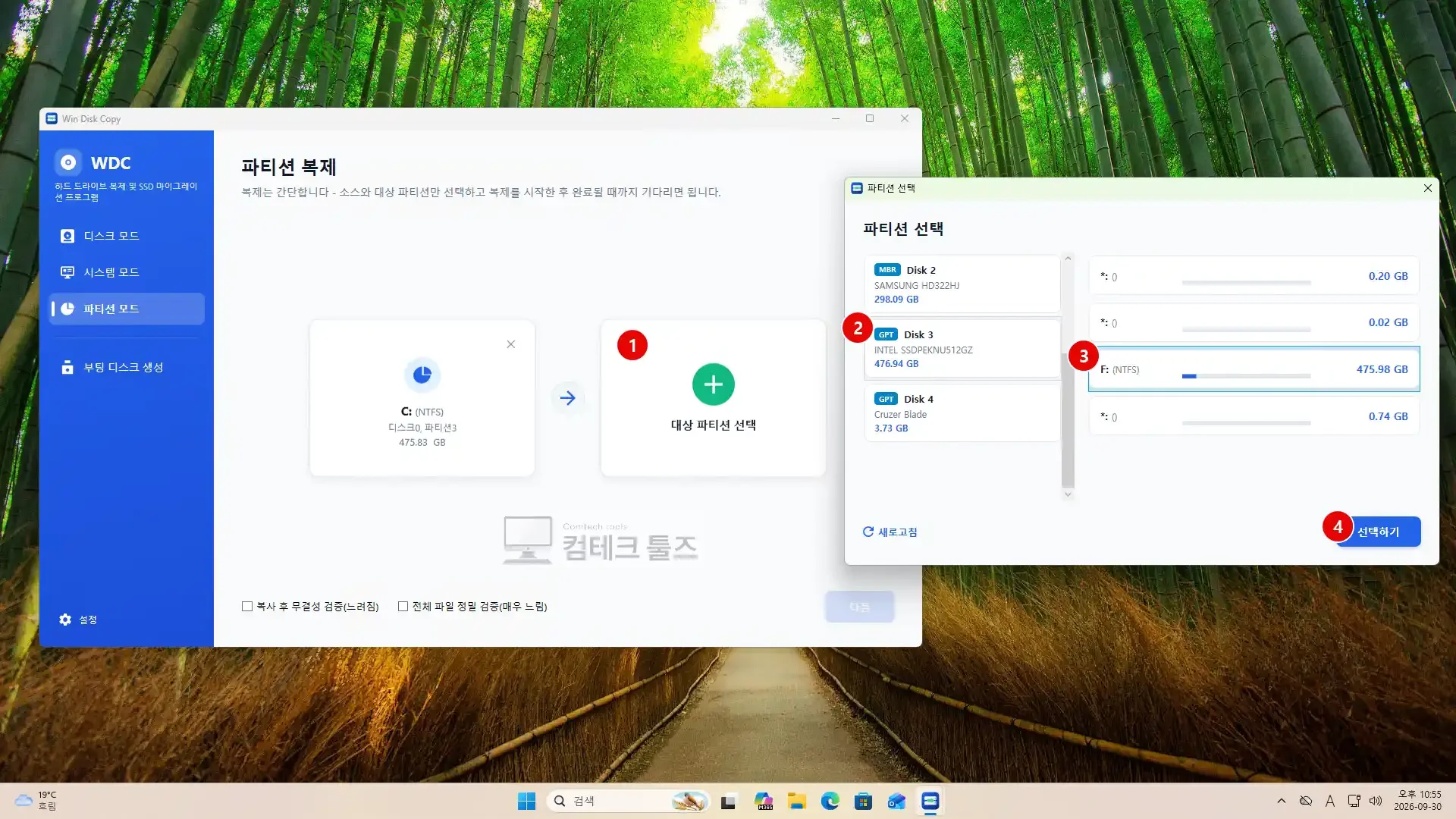The image size is (1456, 819).
Task: Click the 새로고침 refresh link
Action: (x=890, y=532)
